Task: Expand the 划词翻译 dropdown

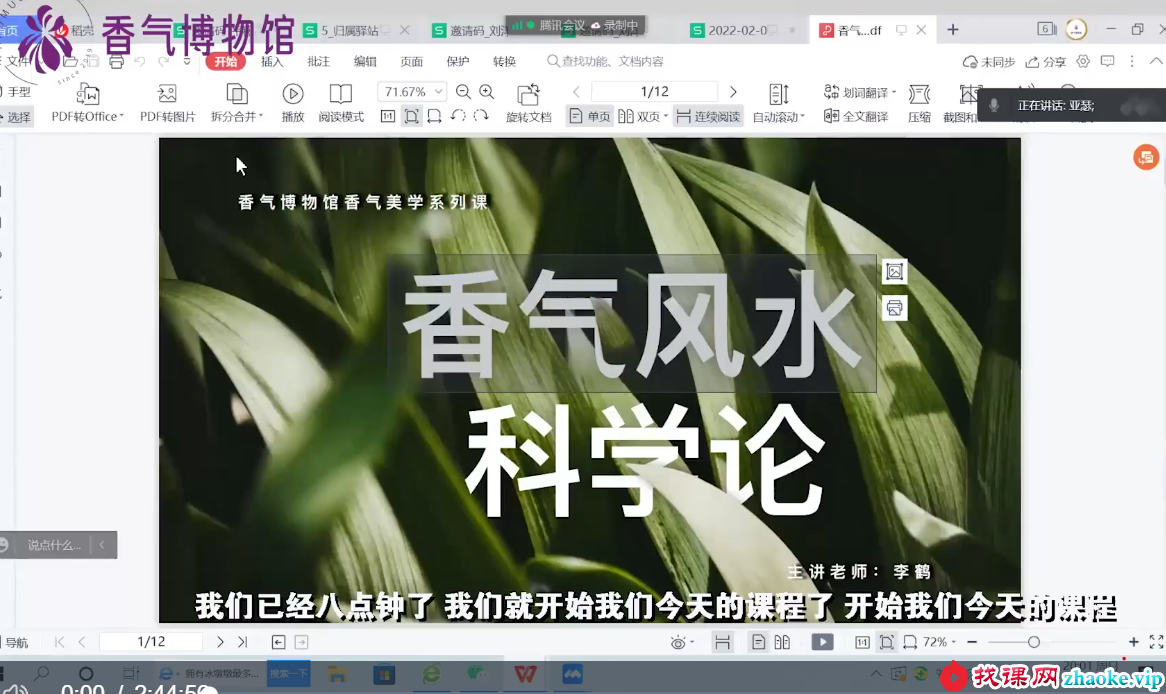Action: click(893, 92)
